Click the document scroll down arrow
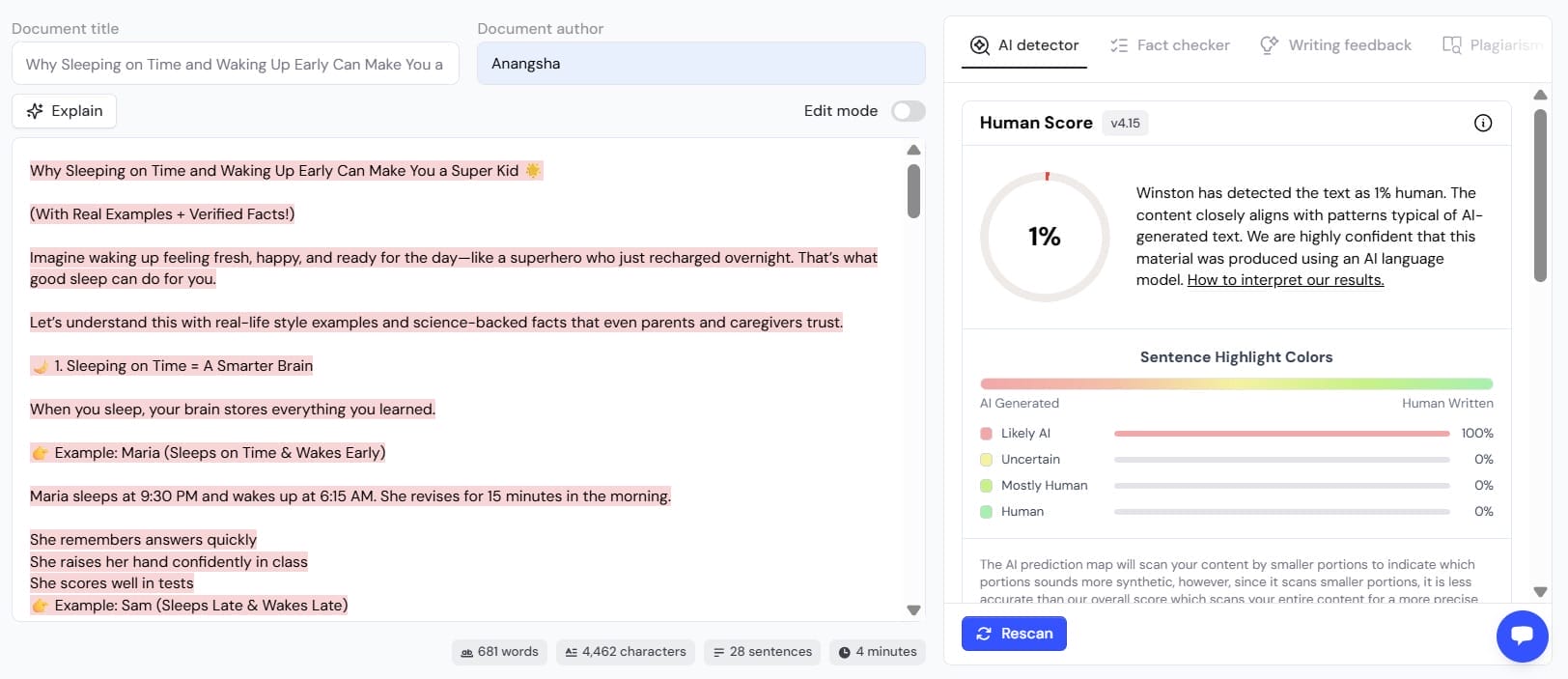Image resolution: width=1568 pixels, height=679 pixels. (x=913, y=610)
